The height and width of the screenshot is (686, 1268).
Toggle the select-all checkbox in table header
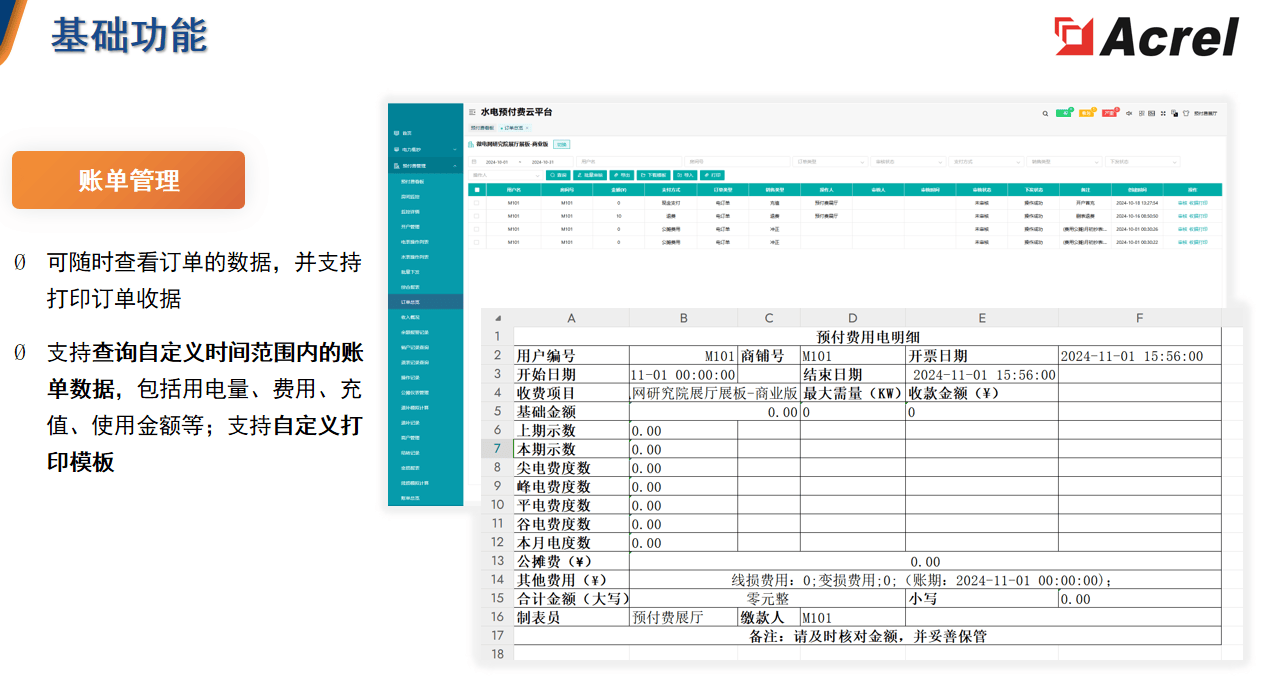coord(477,189)
